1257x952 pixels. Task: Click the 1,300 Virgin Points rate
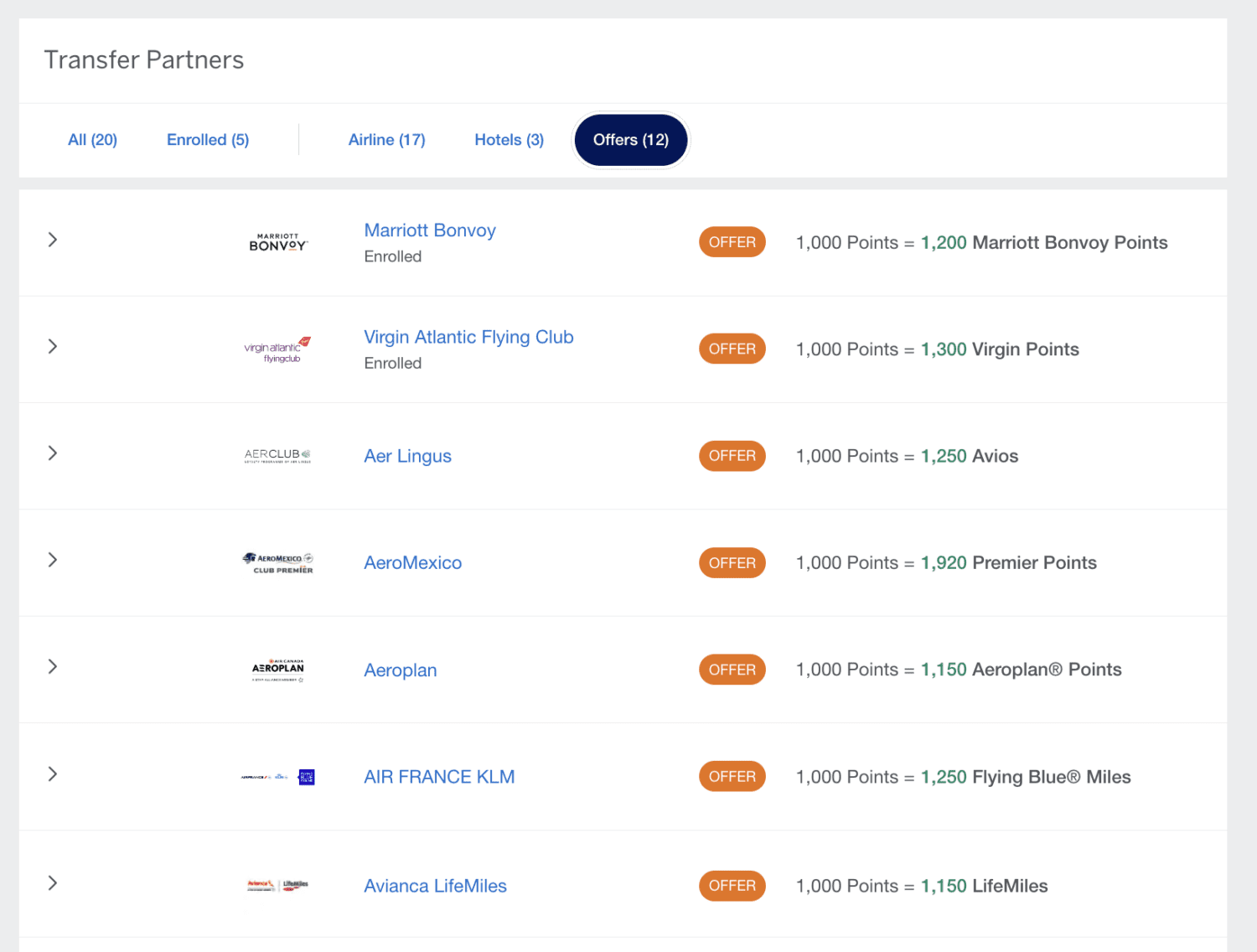tap(1000, 349)
